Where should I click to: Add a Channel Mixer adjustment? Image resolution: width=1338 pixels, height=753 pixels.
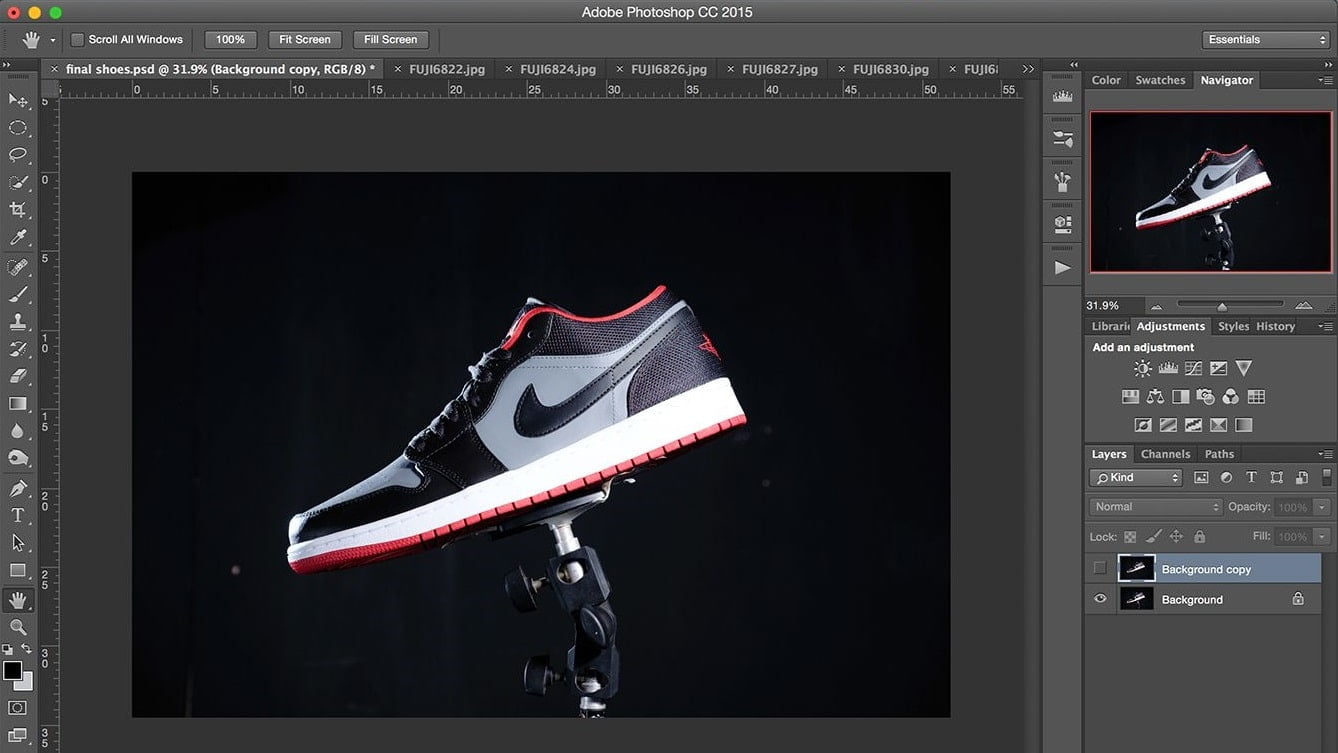coord(1231,397)
